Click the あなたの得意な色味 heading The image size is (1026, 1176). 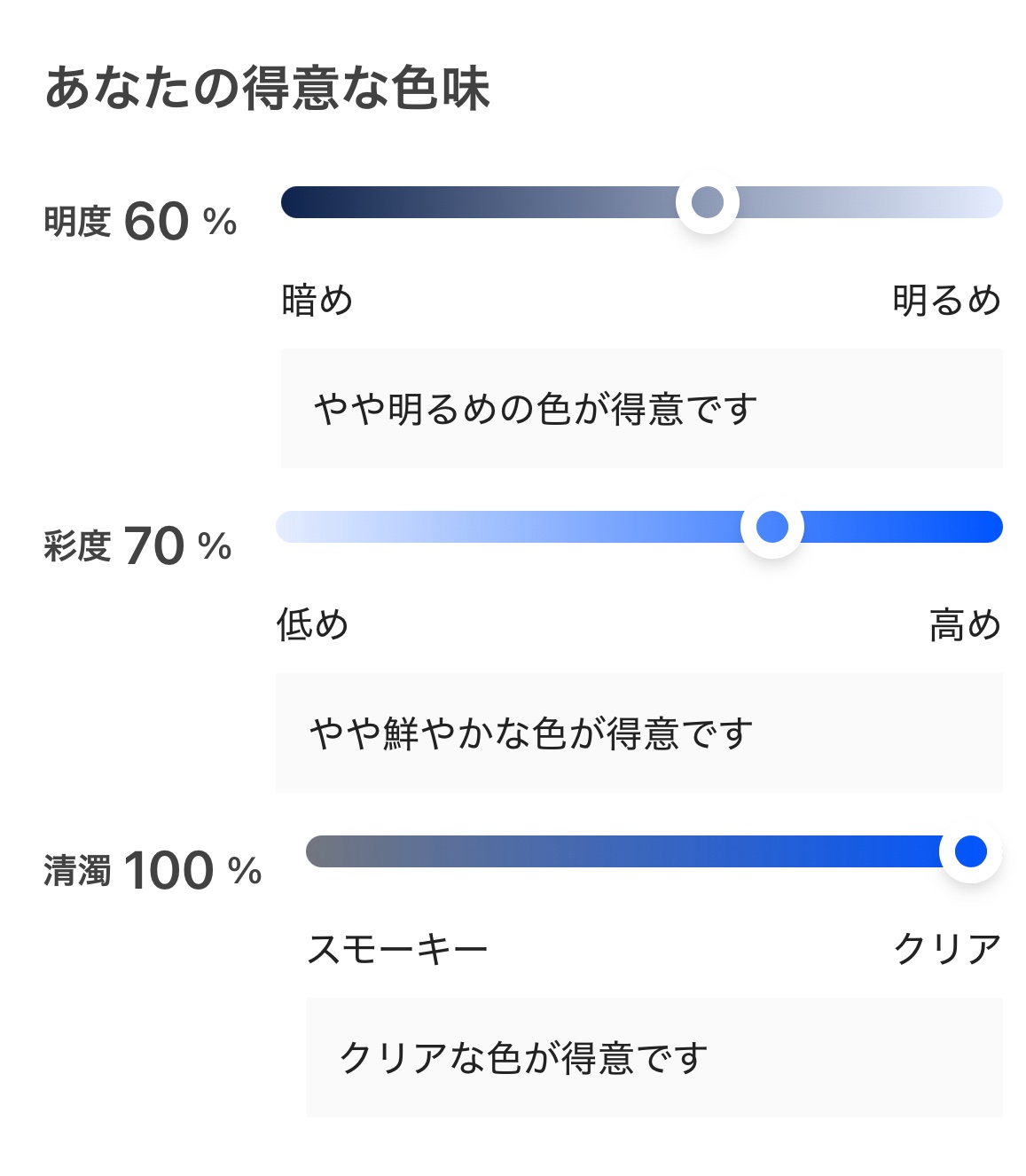(267, 89)
